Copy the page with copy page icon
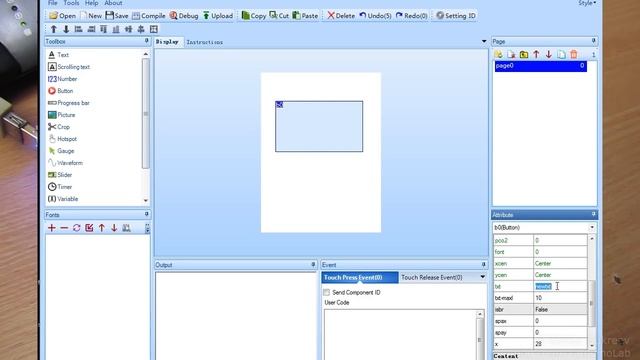640x360 pixels. point(561,54)
